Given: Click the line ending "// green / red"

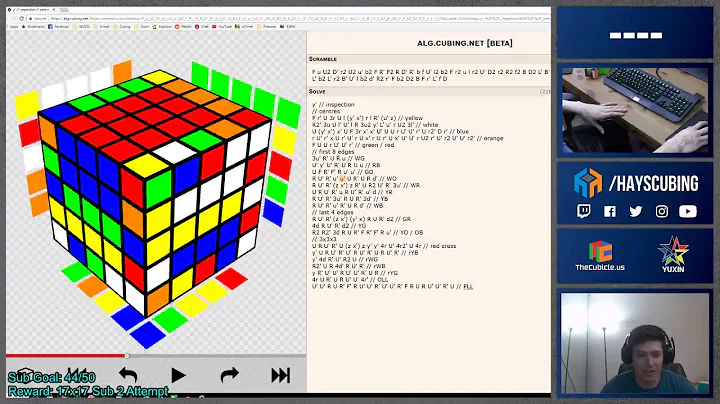Looking at the screenshot, I should click(x=353, y=145).
